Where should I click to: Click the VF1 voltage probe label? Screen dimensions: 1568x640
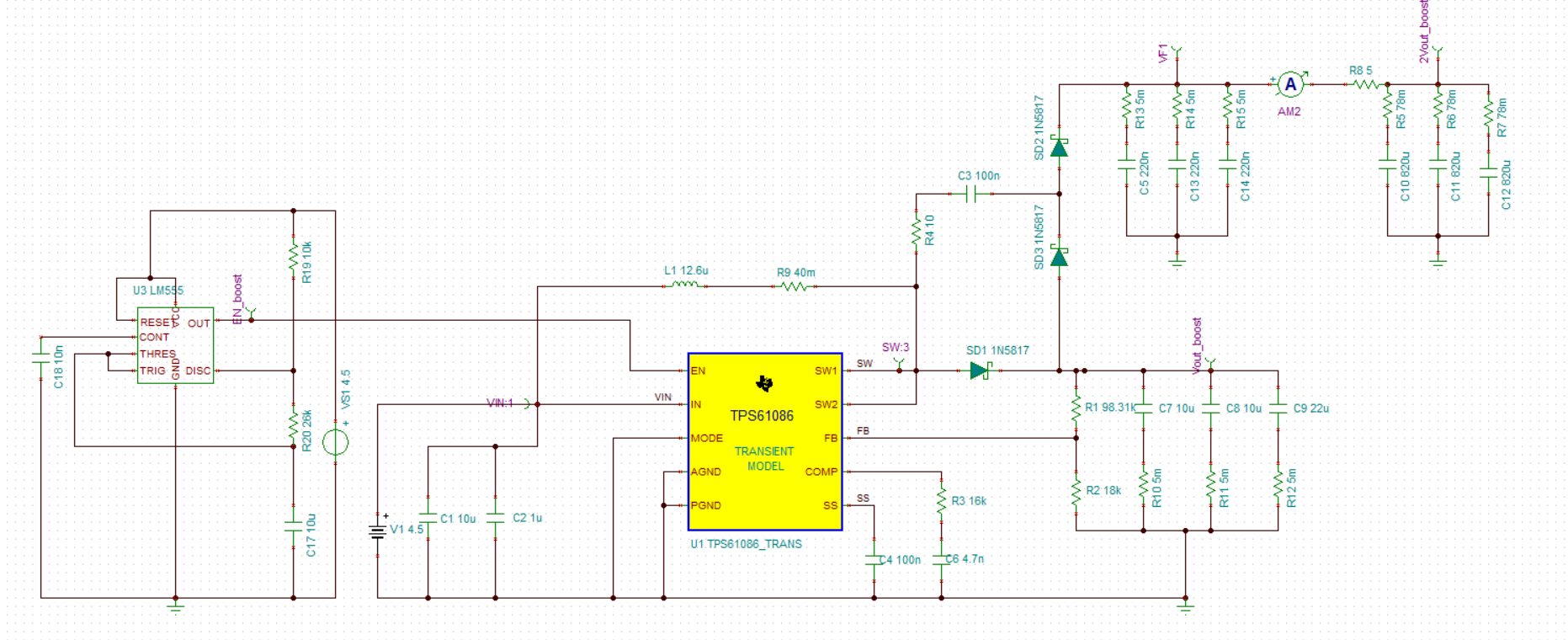(1163, 53)
